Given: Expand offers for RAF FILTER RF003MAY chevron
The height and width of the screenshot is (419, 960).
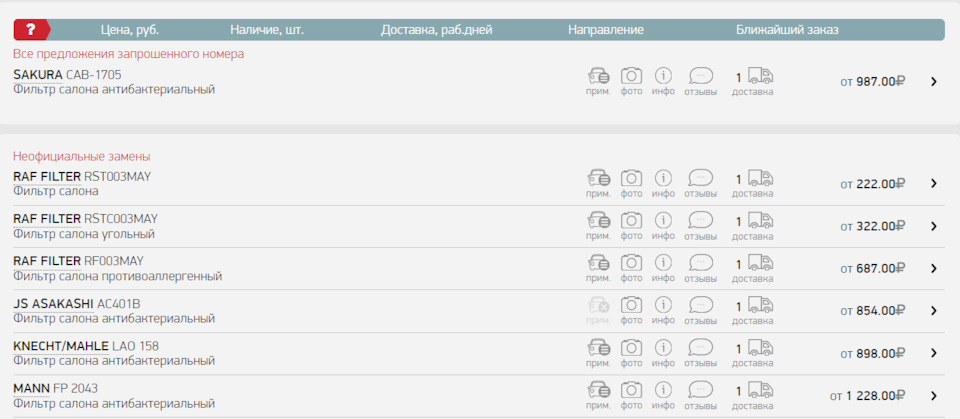Looking at the screenshot, I should (x=934, y=268).
